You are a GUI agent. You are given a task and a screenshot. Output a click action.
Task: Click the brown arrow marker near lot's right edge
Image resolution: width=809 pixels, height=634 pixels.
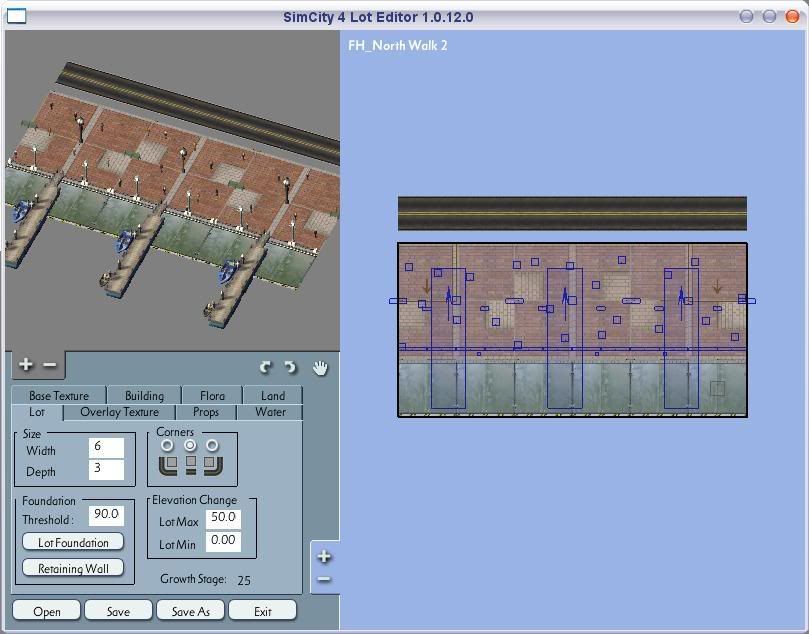pyautogui.click(x=717, y=286)
